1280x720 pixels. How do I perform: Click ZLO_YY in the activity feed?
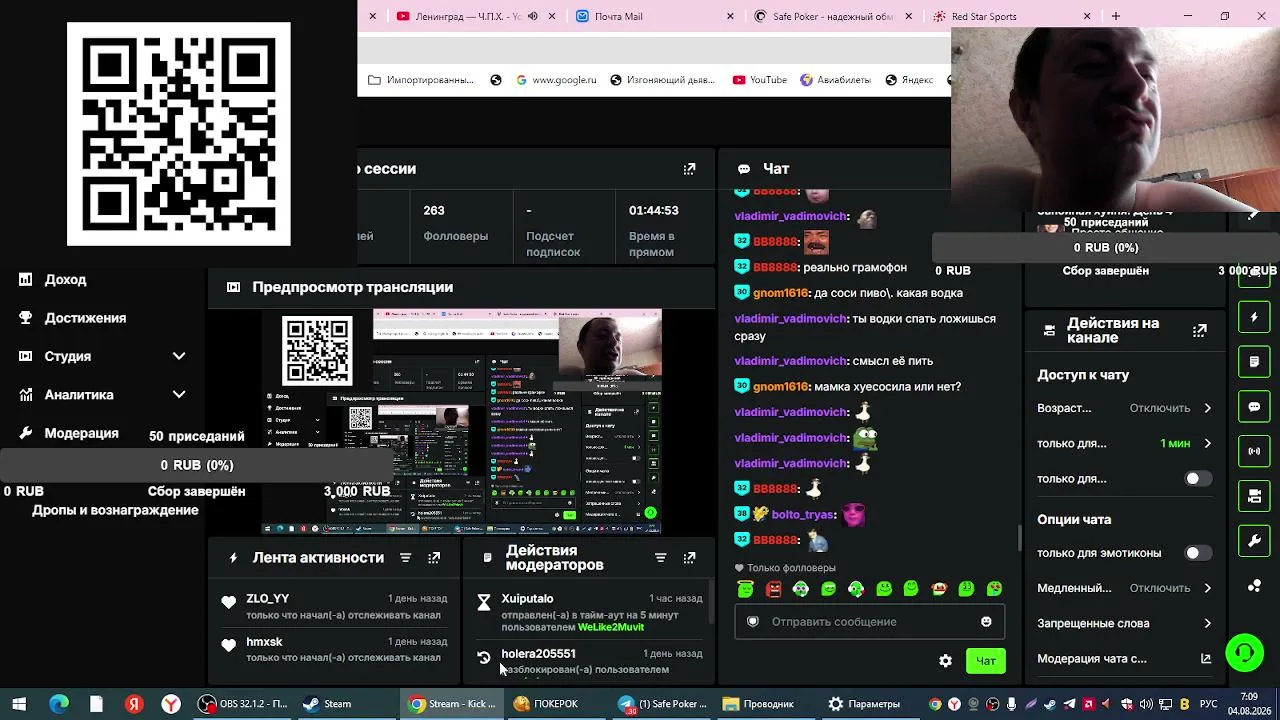268,599
